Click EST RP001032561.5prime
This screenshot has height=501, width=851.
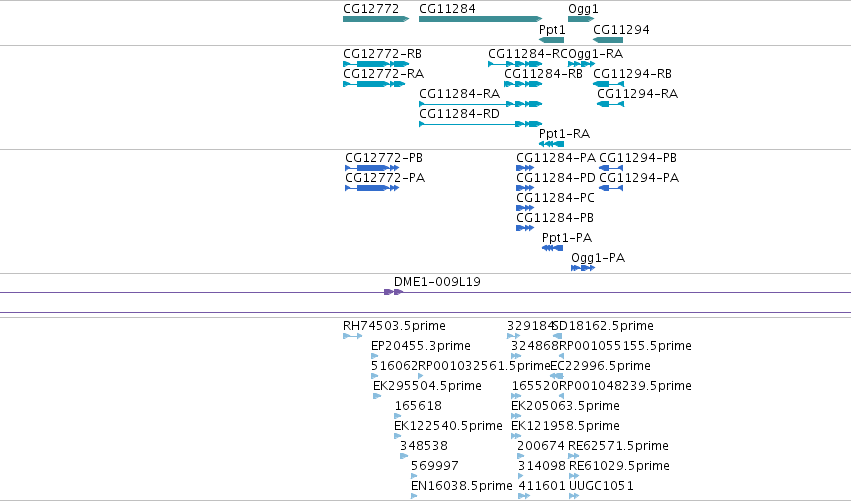pyautogui.click(x=485, y=366)
